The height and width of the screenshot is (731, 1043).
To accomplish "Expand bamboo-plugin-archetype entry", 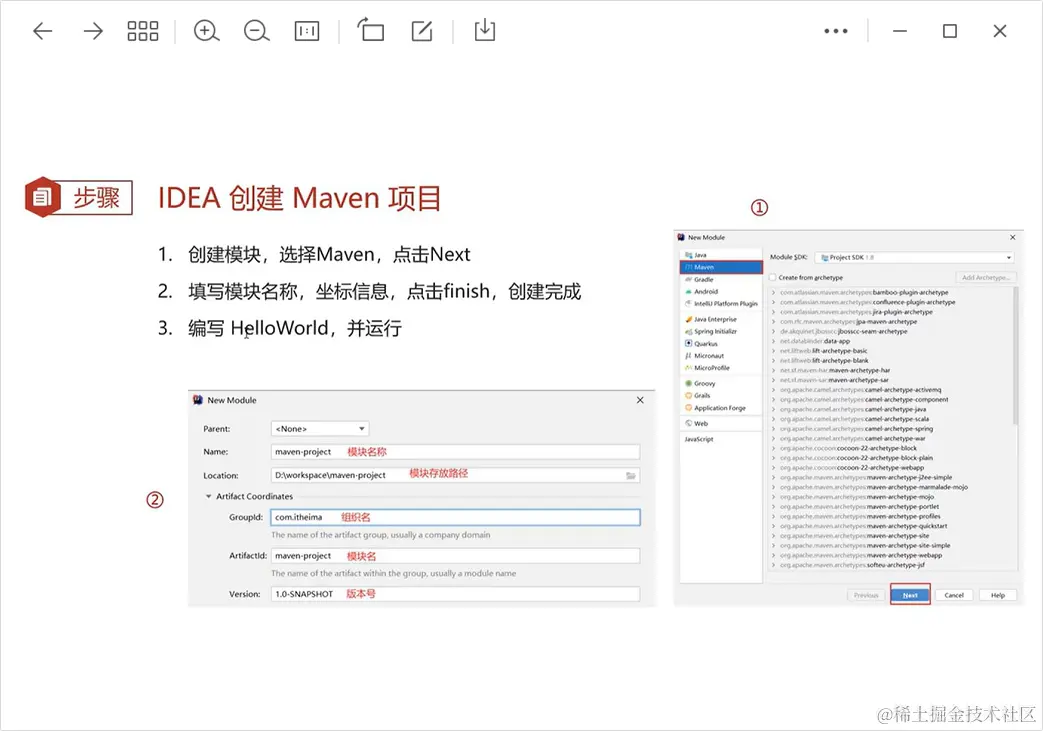I will [773, 292].
